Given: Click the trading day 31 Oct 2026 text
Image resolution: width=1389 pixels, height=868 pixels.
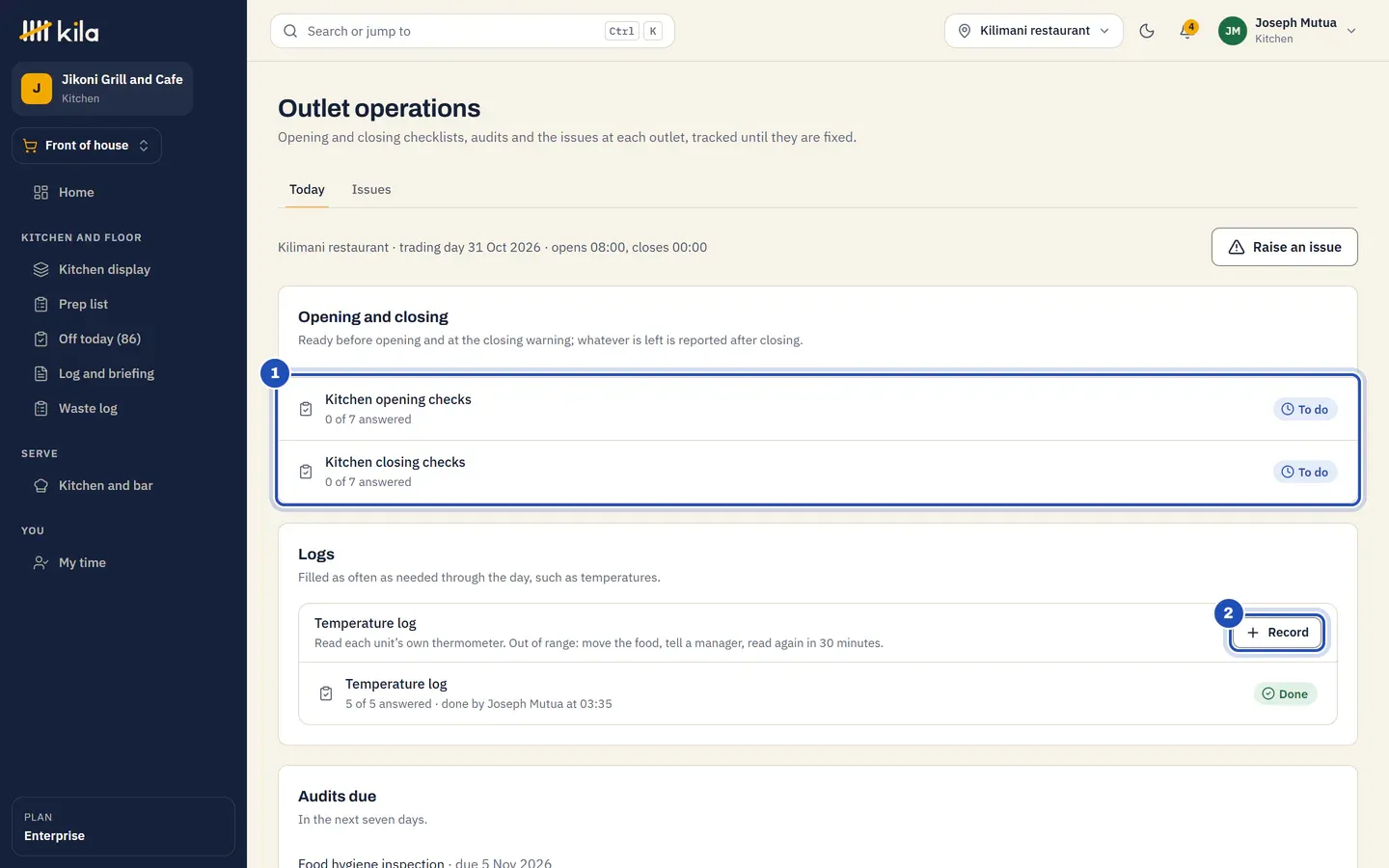Looking at the screenshot, I should click(470, 247).
